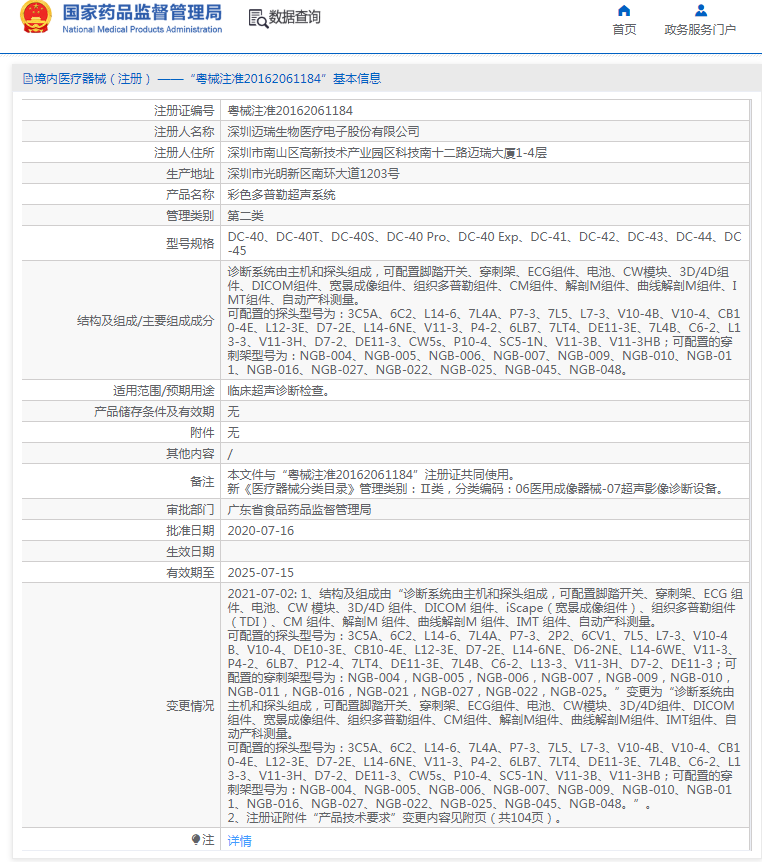Click the 政务服务门户 text label
The height and width of the screenshot is (862, 762).
point(700,30)
